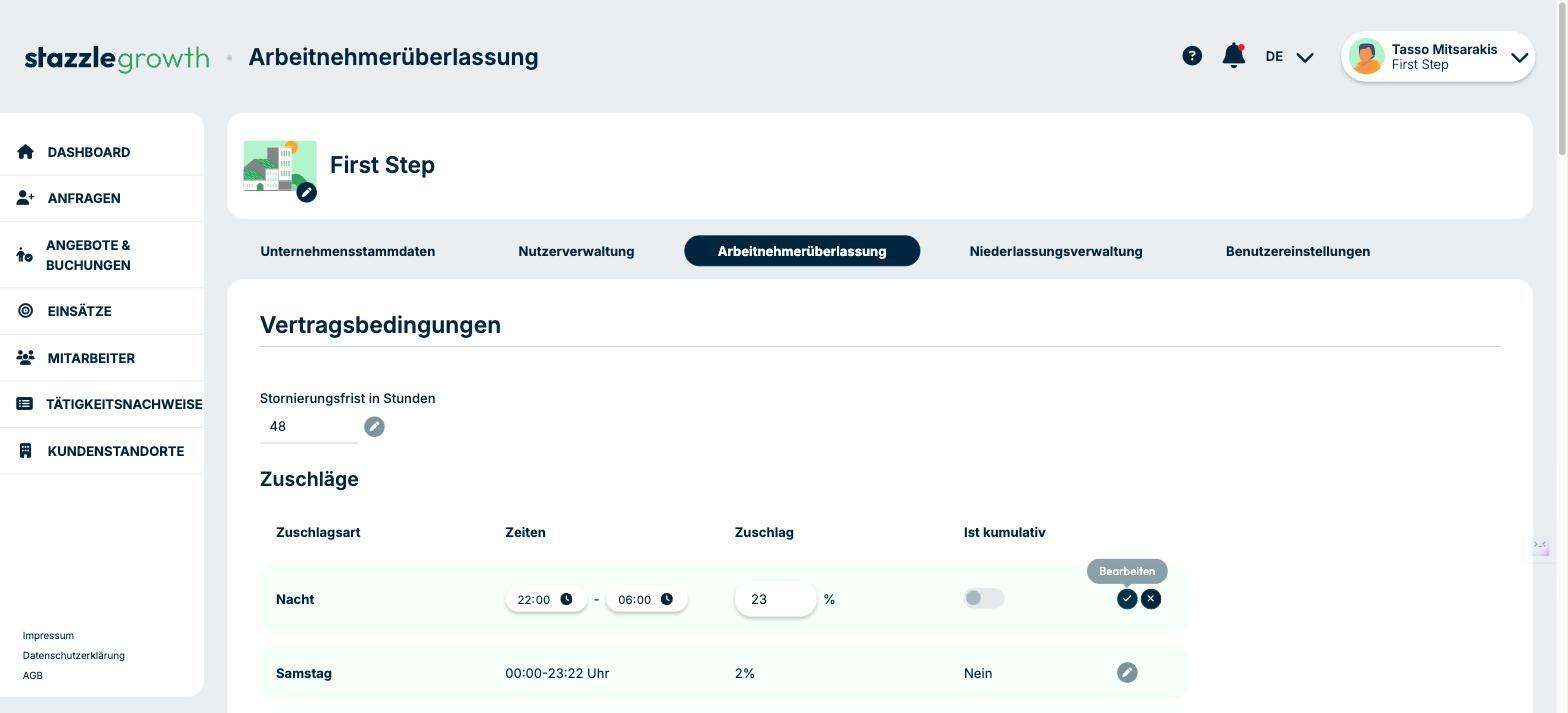This screenshot has height=713, width=1568.
Task: Click the stazzlegrowth logo
Action: coord(117,58)
